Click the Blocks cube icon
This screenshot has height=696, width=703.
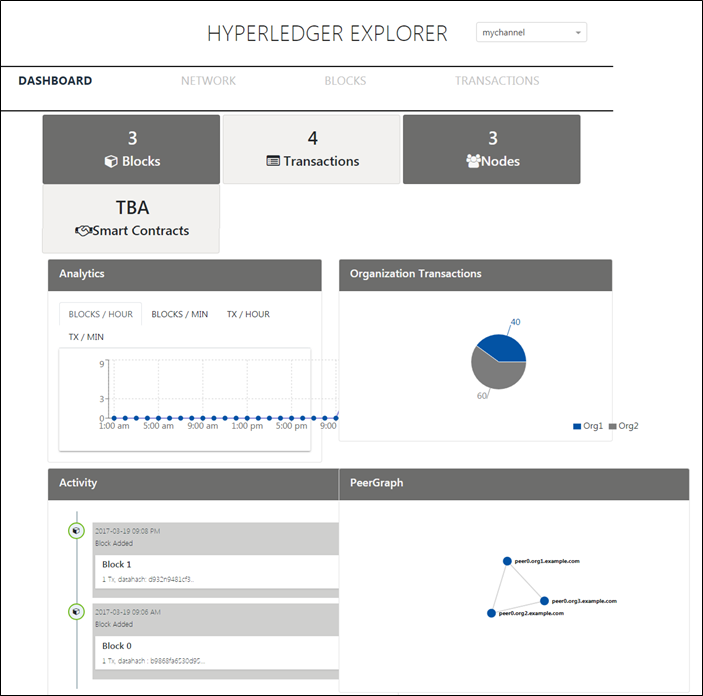coord(111,161)
